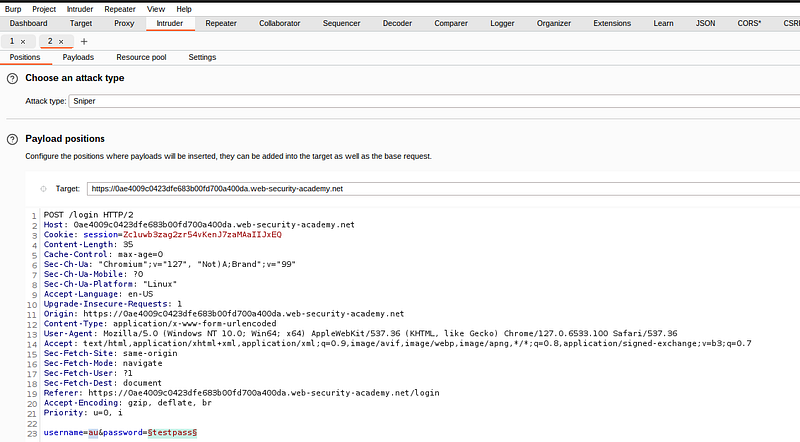Click the Accept-Language en-US line
The width and height of the screenshot is (800, 442).
tap(98, 294)
